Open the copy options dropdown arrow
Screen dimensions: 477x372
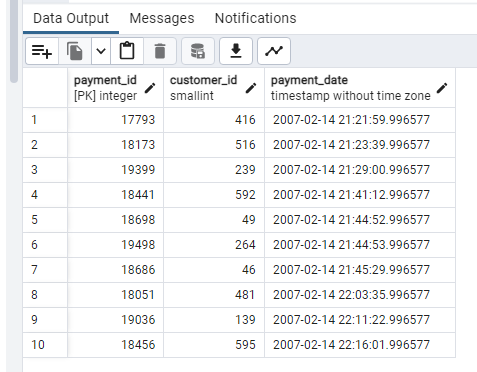pos(101,51)
